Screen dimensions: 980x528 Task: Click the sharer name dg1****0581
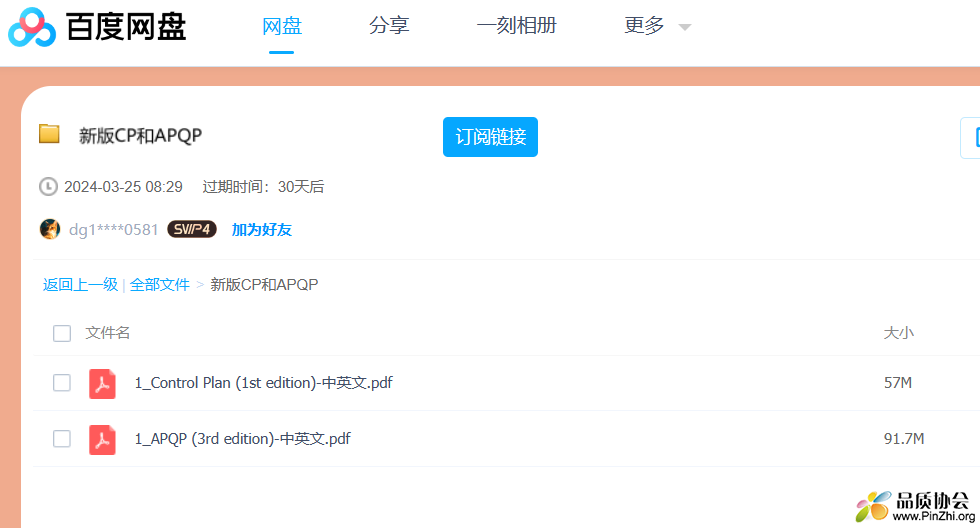click(x=113, y=229)
